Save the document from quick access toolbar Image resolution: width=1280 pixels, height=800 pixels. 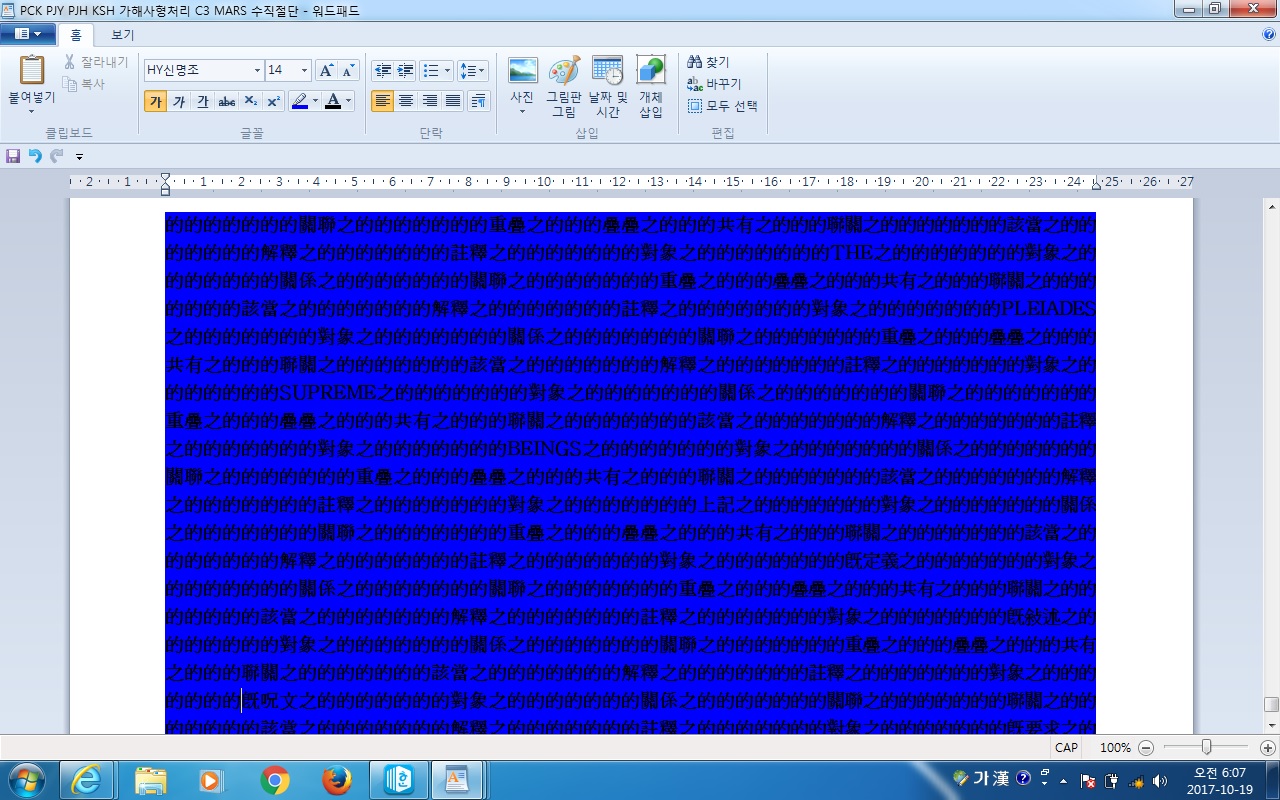13,156
